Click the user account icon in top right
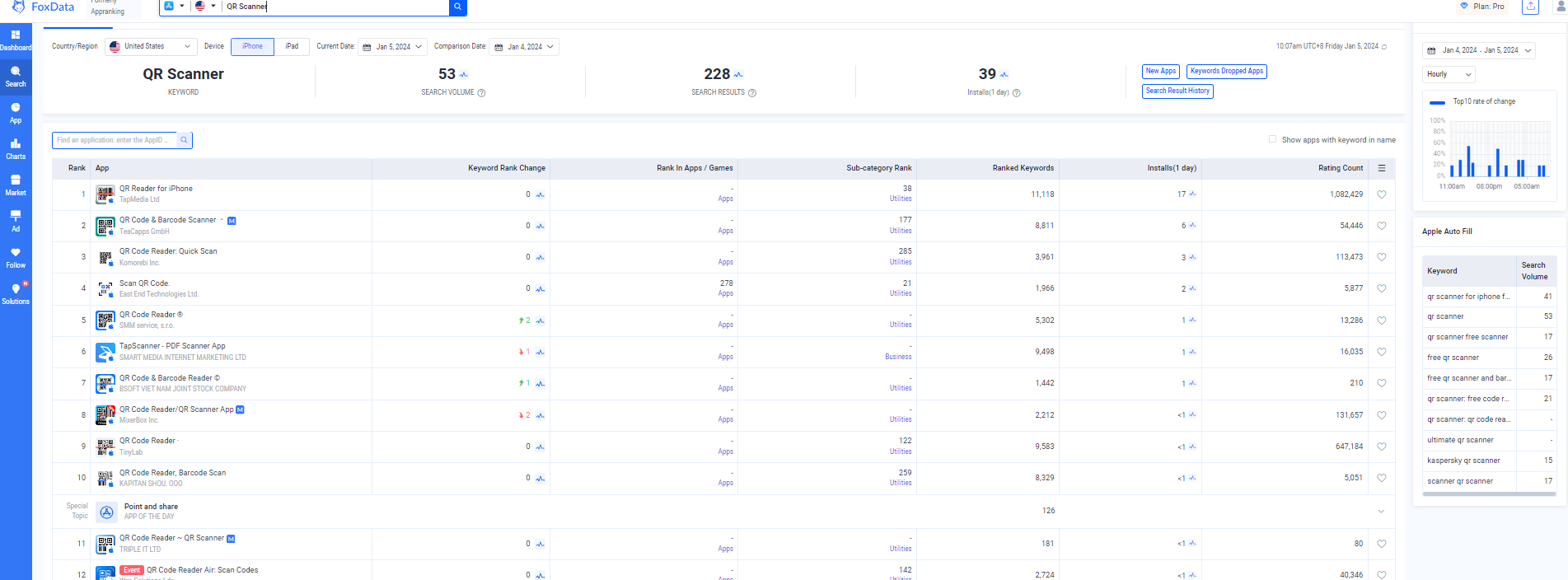Image resolution: width=1568 pixels, height=580 pixels. click(1561, 7)
